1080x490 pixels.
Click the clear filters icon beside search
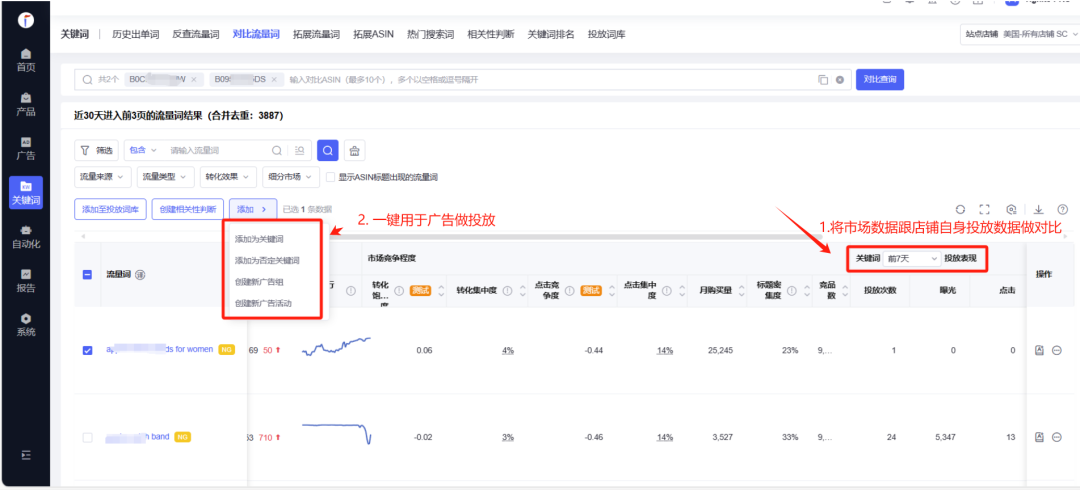tap(355, 150)
